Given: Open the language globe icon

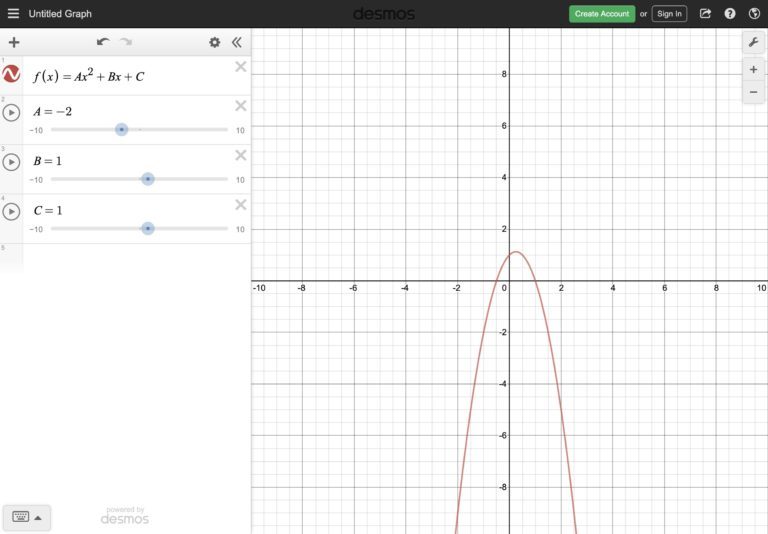Looking at the screenshot, I should click(754, 14).
